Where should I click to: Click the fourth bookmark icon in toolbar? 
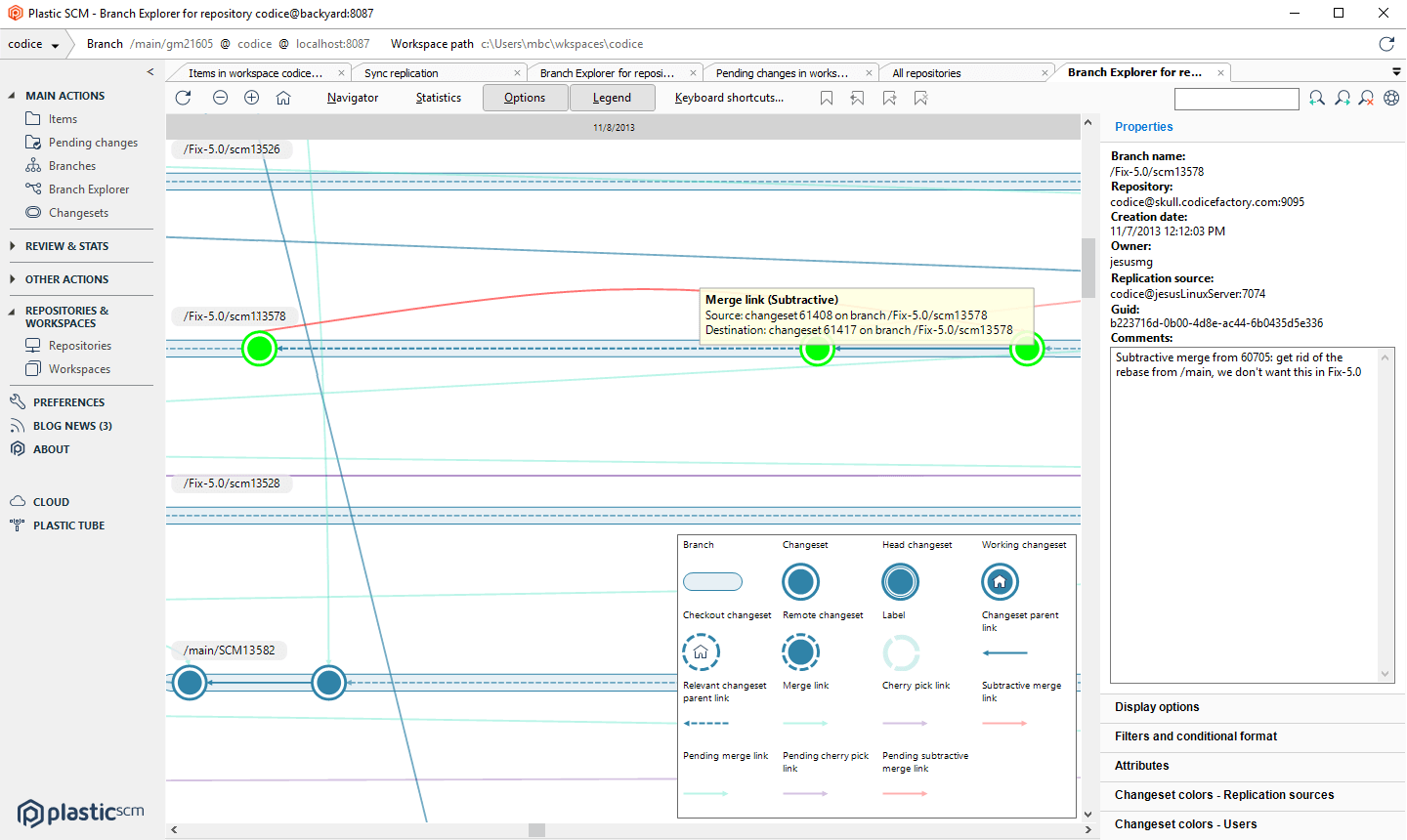click(x=920, y=98)
